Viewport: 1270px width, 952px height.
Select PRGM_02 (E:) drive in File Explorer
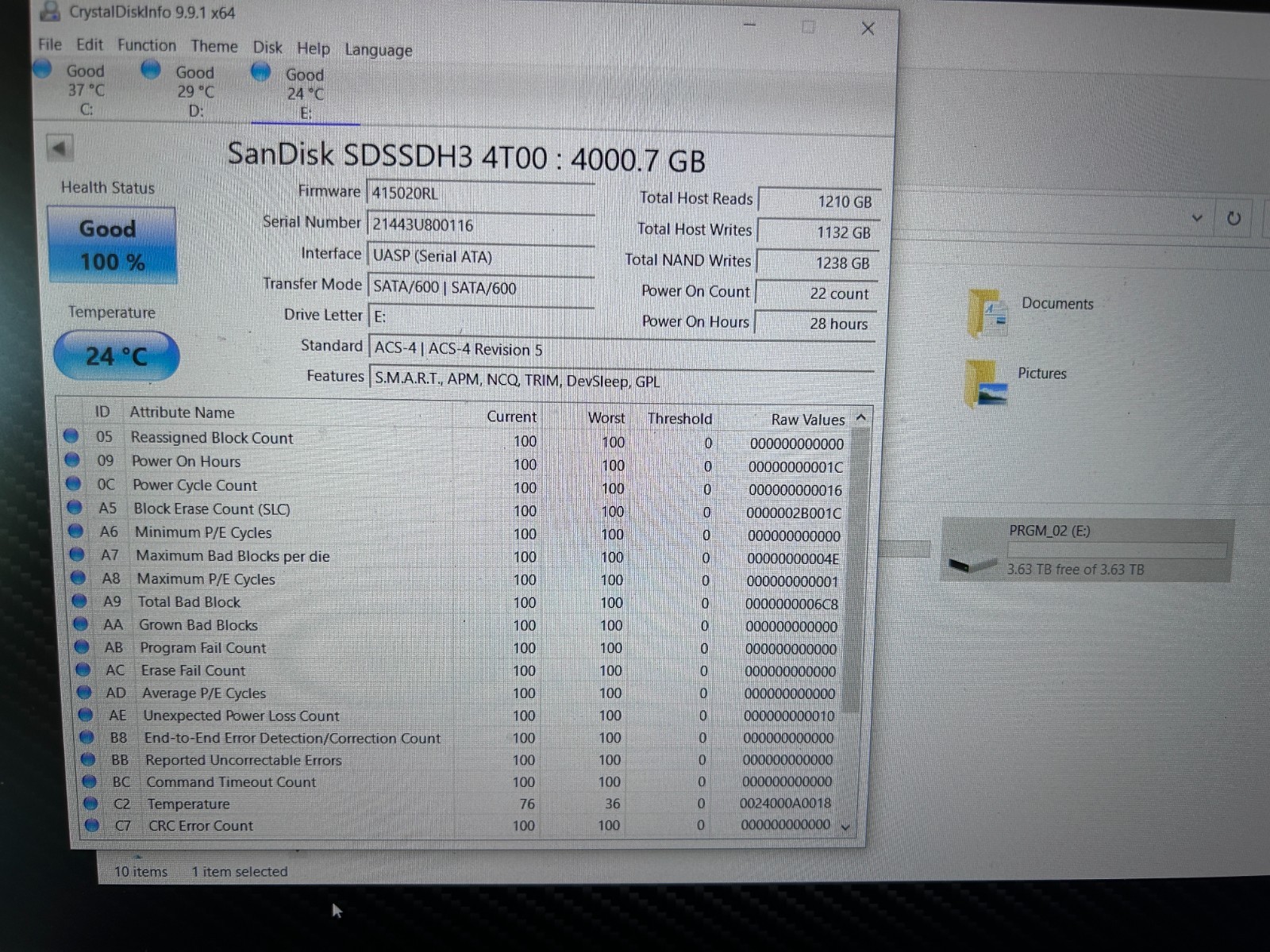pos(1087,551)
